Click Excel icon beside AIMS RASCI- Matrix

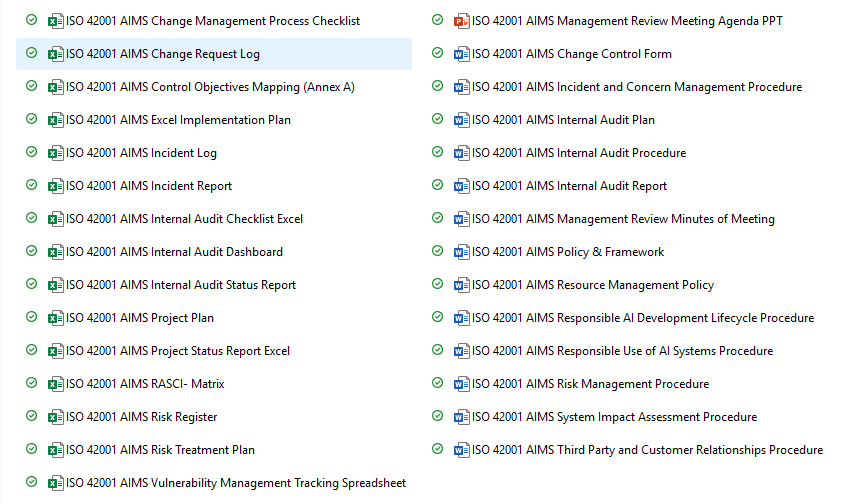(56, 384)
